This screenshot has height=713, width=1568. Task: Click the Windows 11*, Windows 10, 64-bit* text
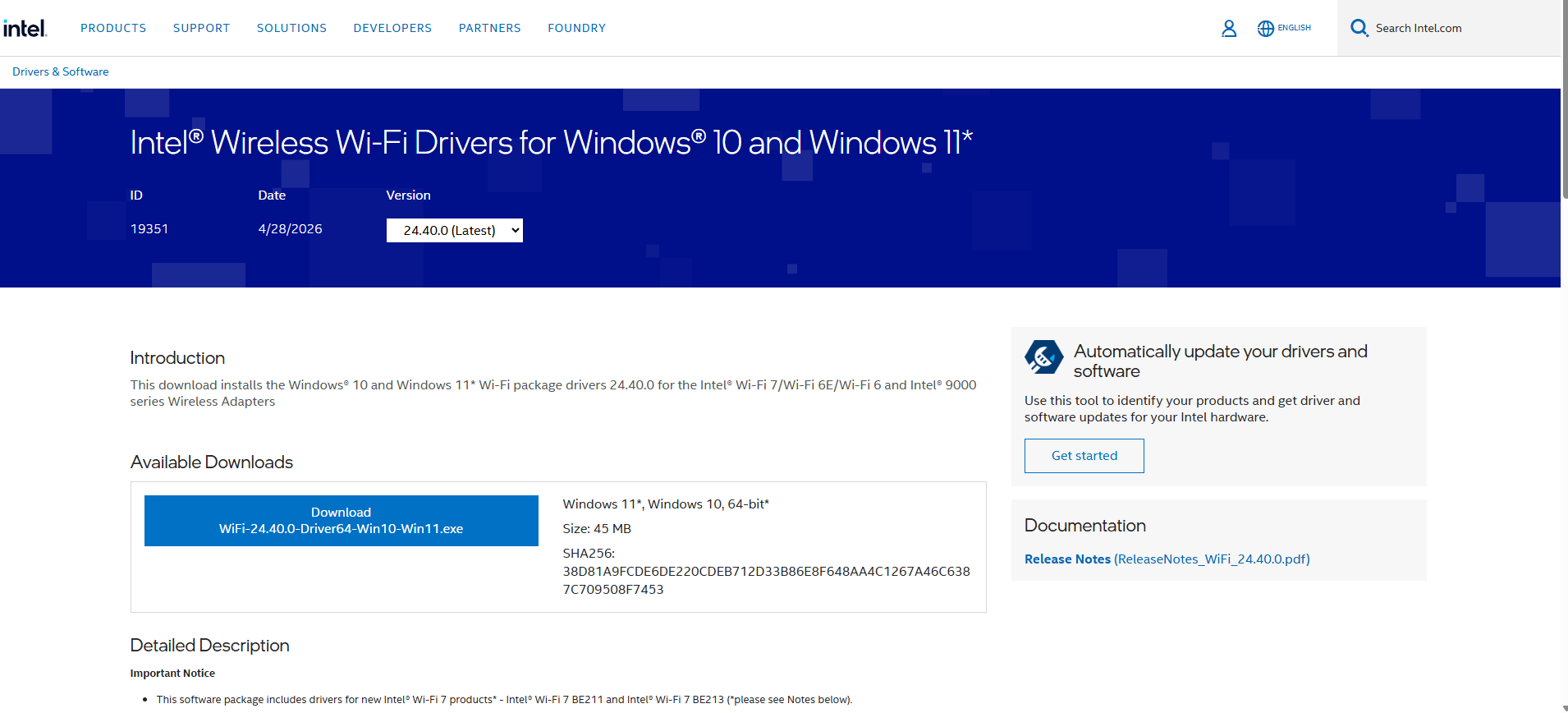click(x=666, y=504)
